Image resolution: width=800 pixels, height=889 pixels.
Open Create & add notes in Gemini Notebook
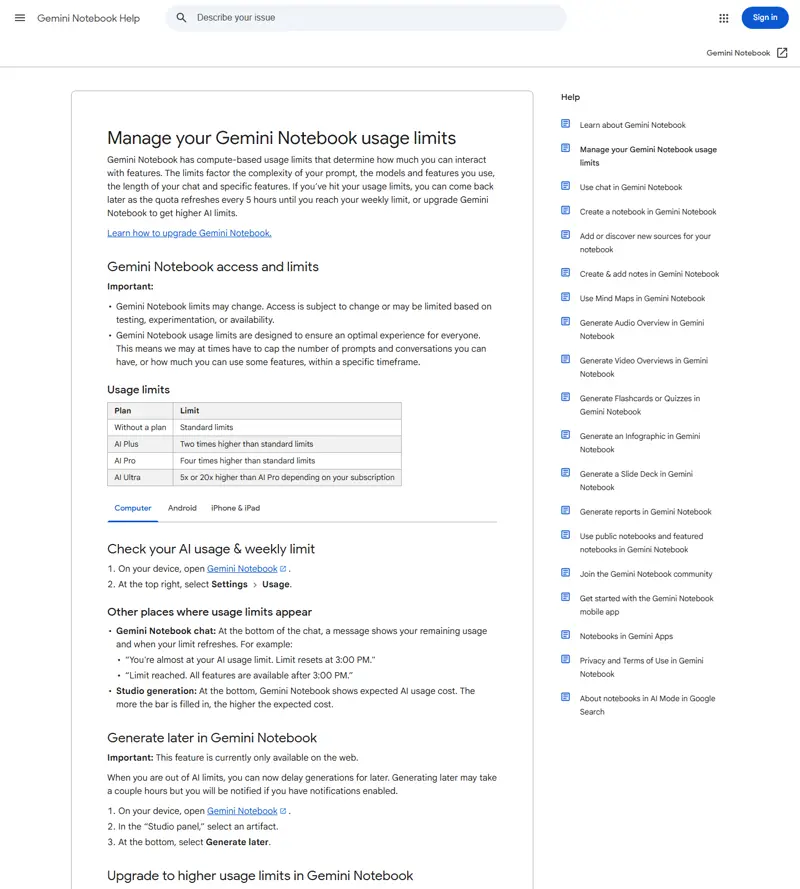coord(649,274)
